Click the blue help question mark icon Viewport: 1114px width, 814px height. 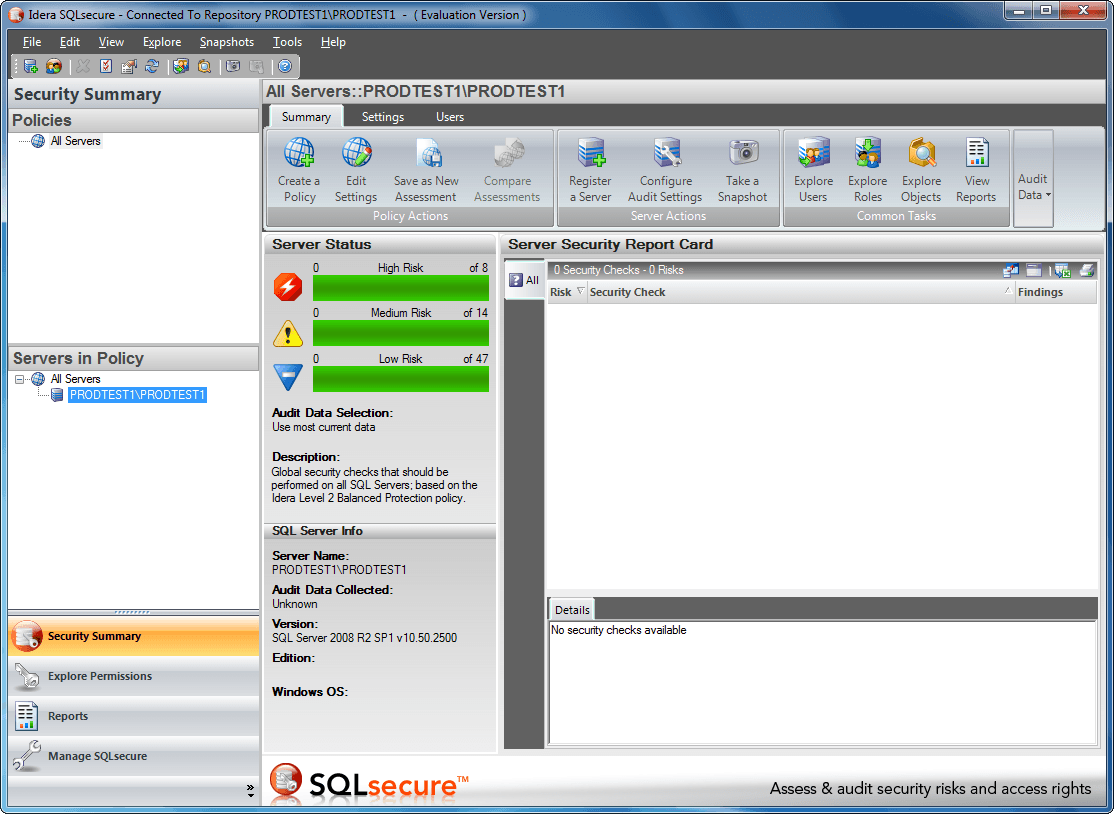(x=285, y=67)
